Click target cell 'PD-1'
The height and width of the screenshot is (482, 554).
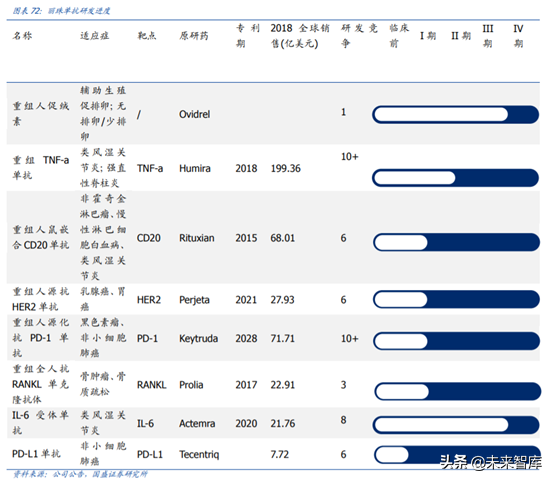147,339
